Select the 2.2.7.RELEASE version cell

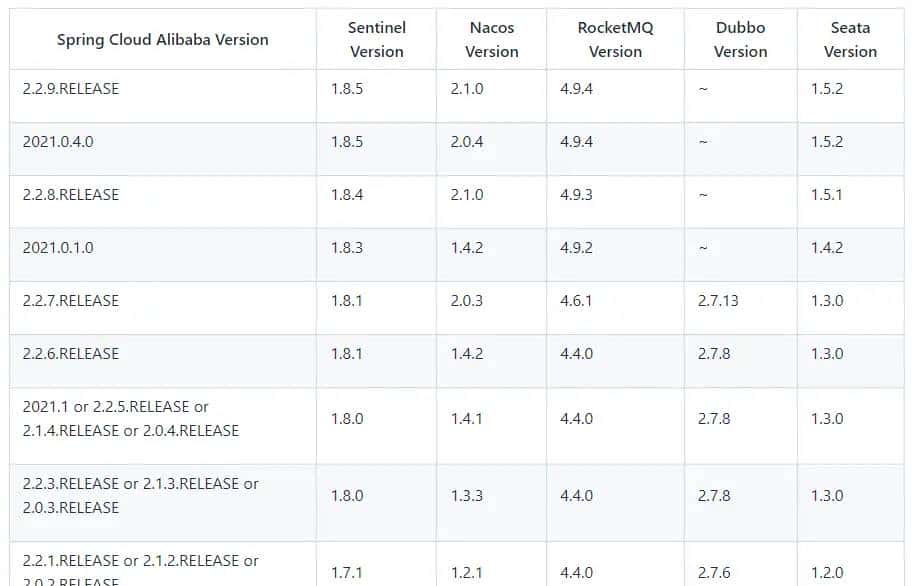point(71,301)
